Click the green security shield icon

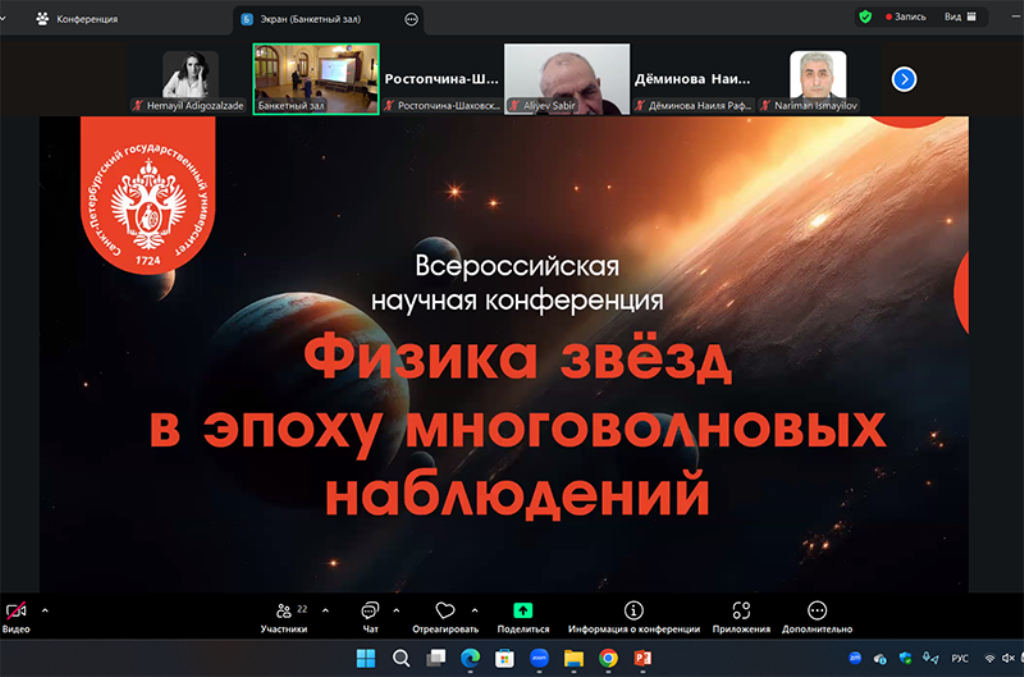pos(865,17)
